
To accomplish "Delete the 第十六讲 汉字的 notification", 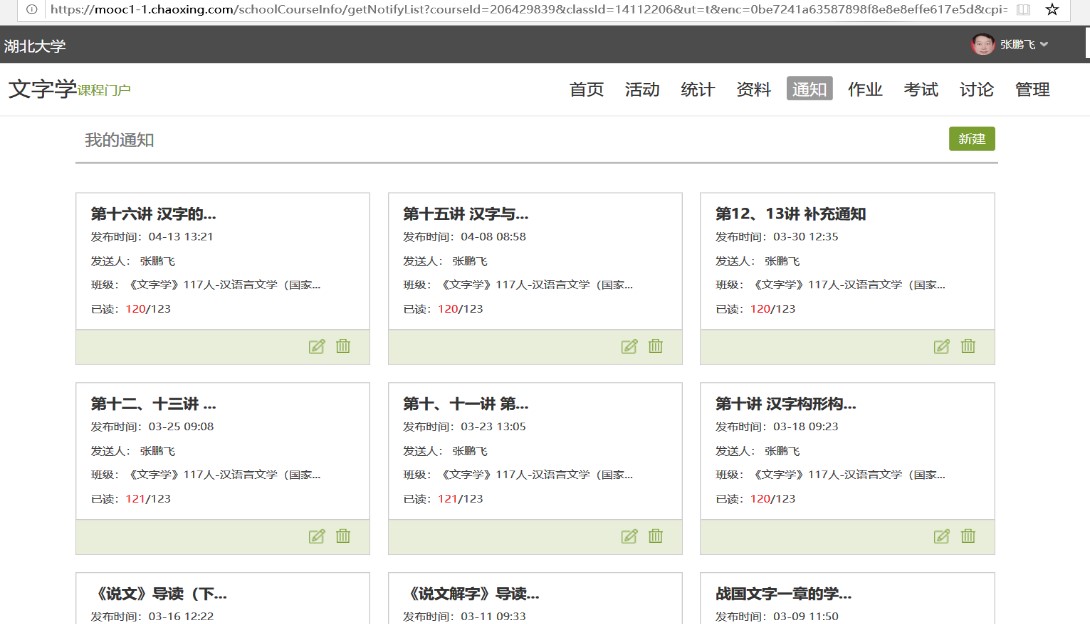I will pos(343,347).
